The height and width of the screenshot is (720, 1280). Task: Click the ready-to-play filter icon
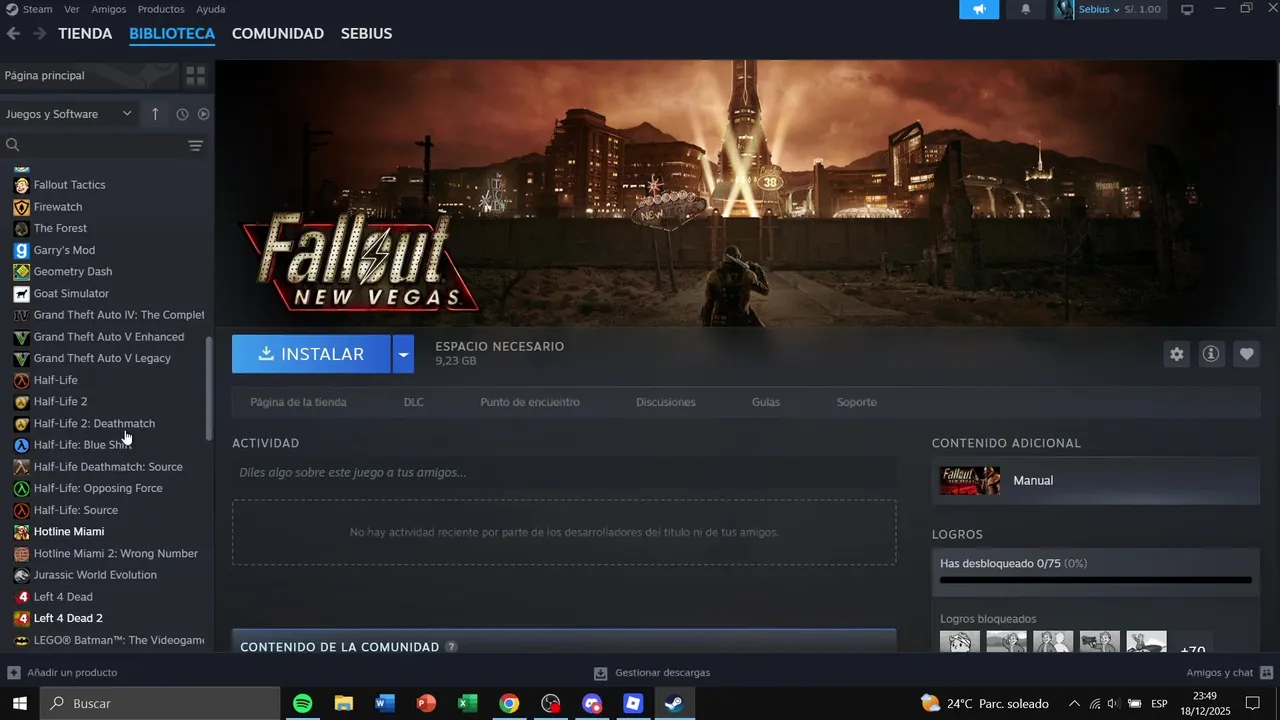pyautogui.click(x=203, y=114)
